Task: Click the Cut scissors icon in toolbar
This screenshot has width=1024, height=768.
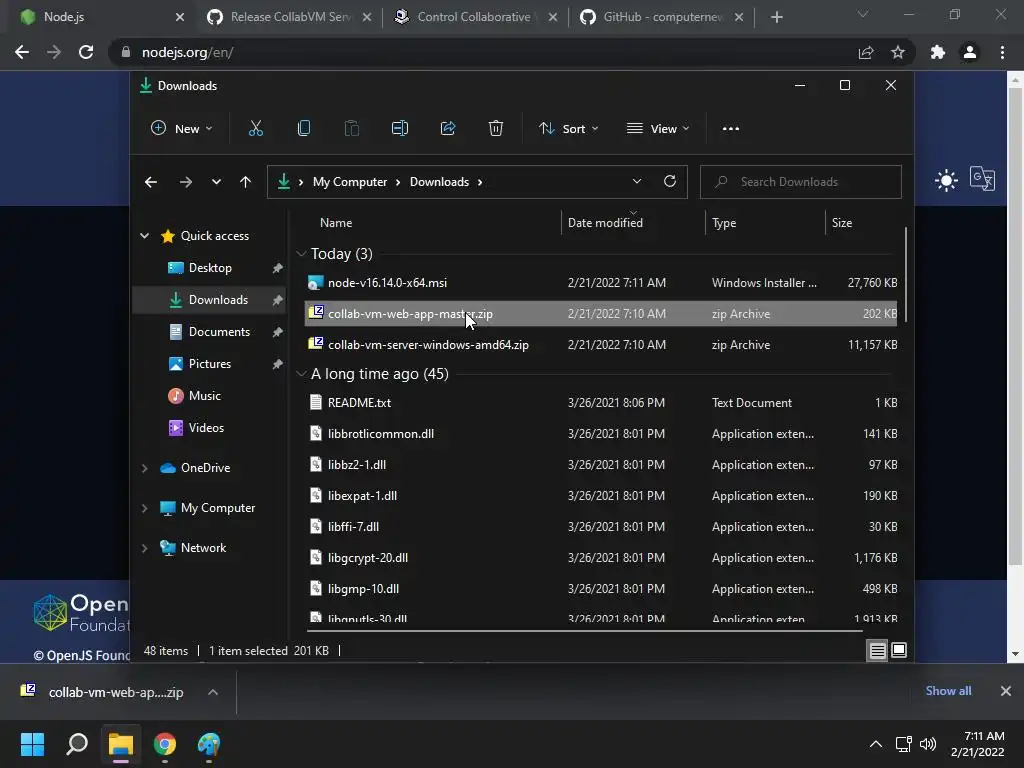Action: click(x=255, y=129)
